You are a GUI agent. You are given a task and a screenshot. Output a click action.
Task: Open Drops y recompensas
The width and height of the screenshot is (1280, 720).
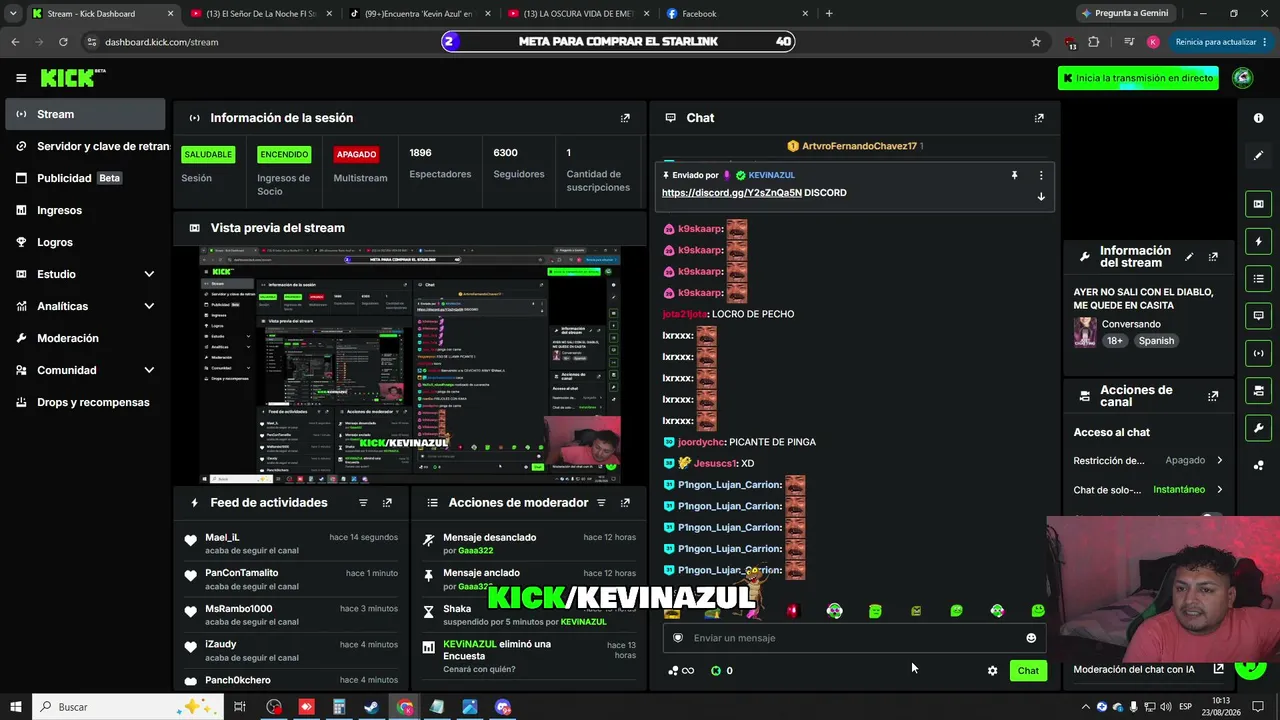85,402
